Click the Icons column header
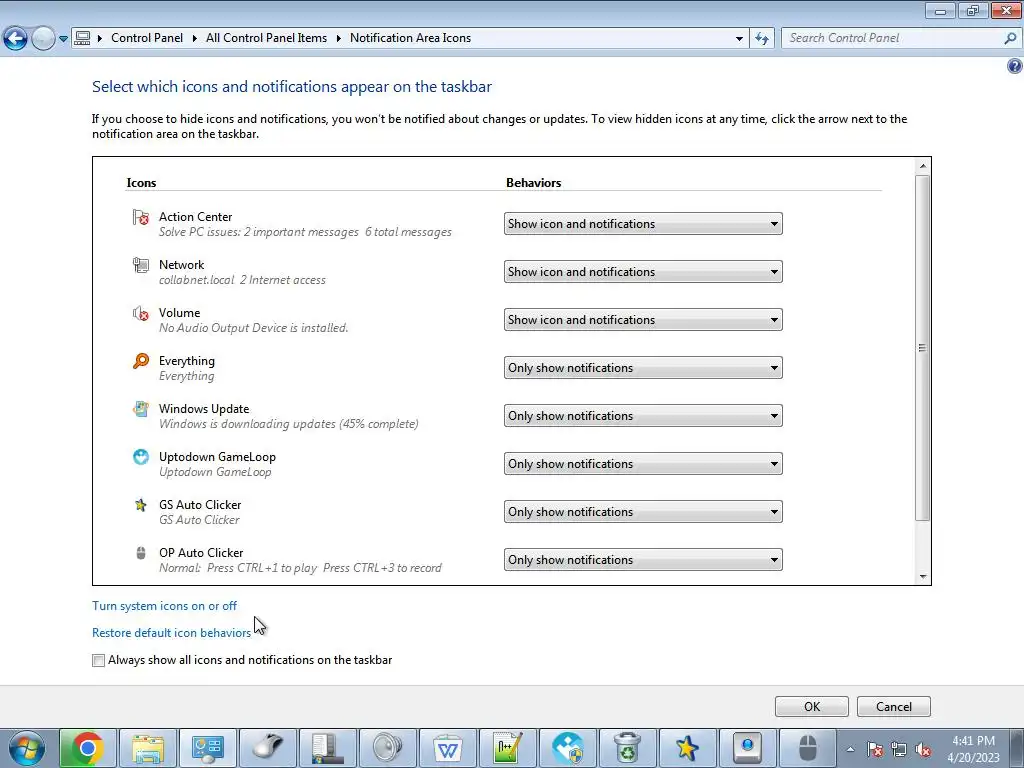Screen dimensions: 1024x768 (x=141, y=183)
